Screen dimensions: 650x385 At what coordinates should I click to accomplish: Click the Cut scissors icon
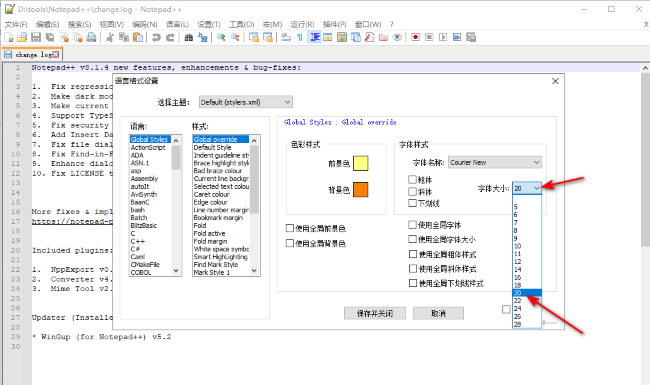click(110, 38)
